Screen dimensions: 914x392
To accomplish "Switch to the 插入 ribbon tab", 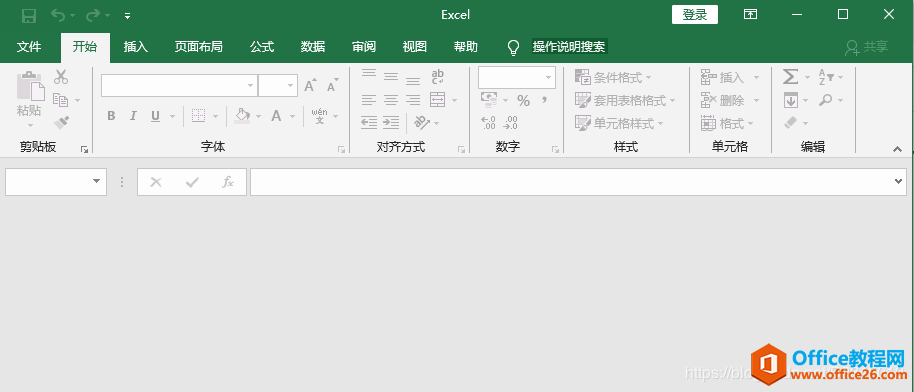I will (x=136, y=47).
